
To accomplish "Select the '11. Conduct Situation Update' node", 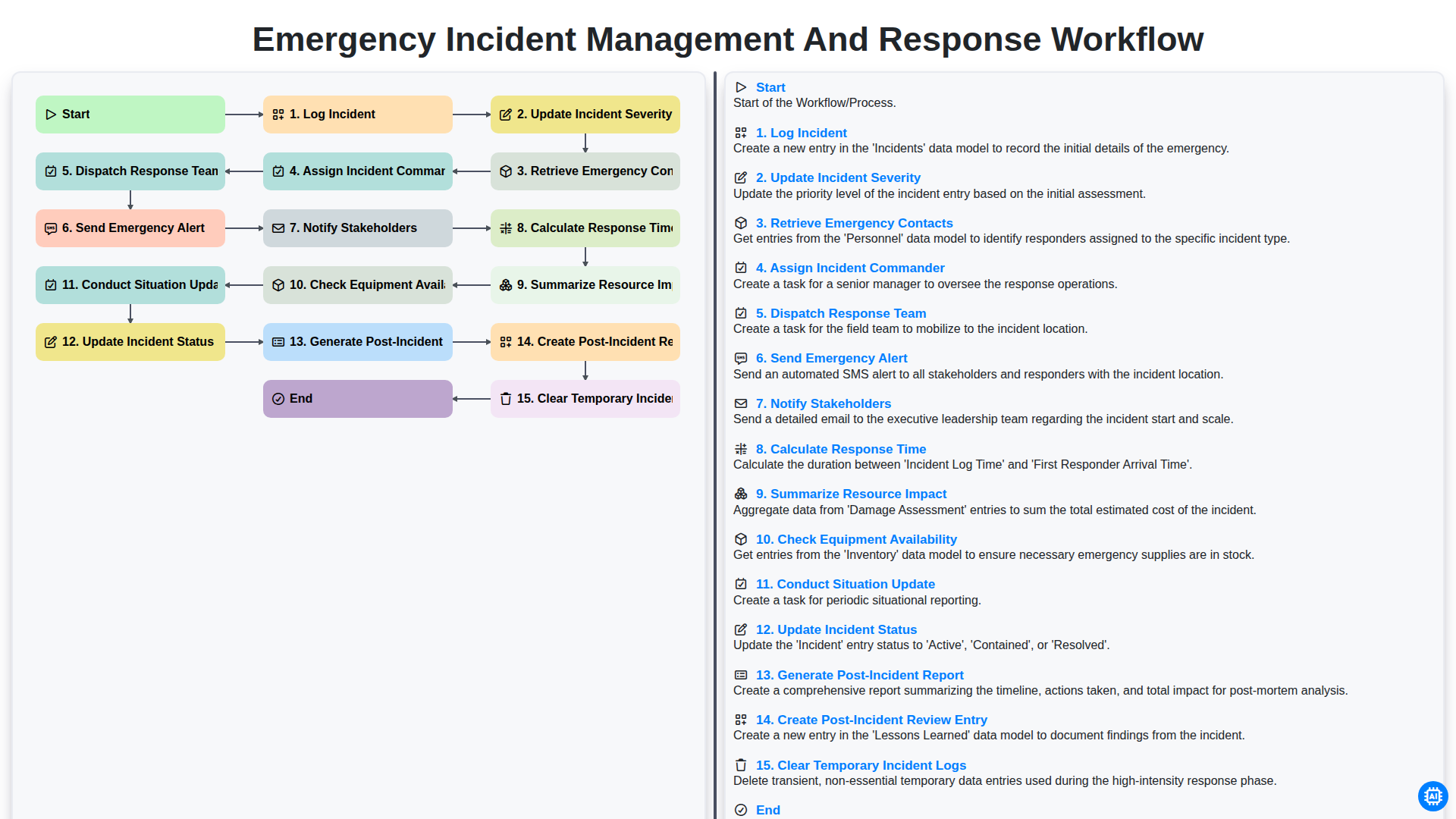I will [x=130, y=285].
